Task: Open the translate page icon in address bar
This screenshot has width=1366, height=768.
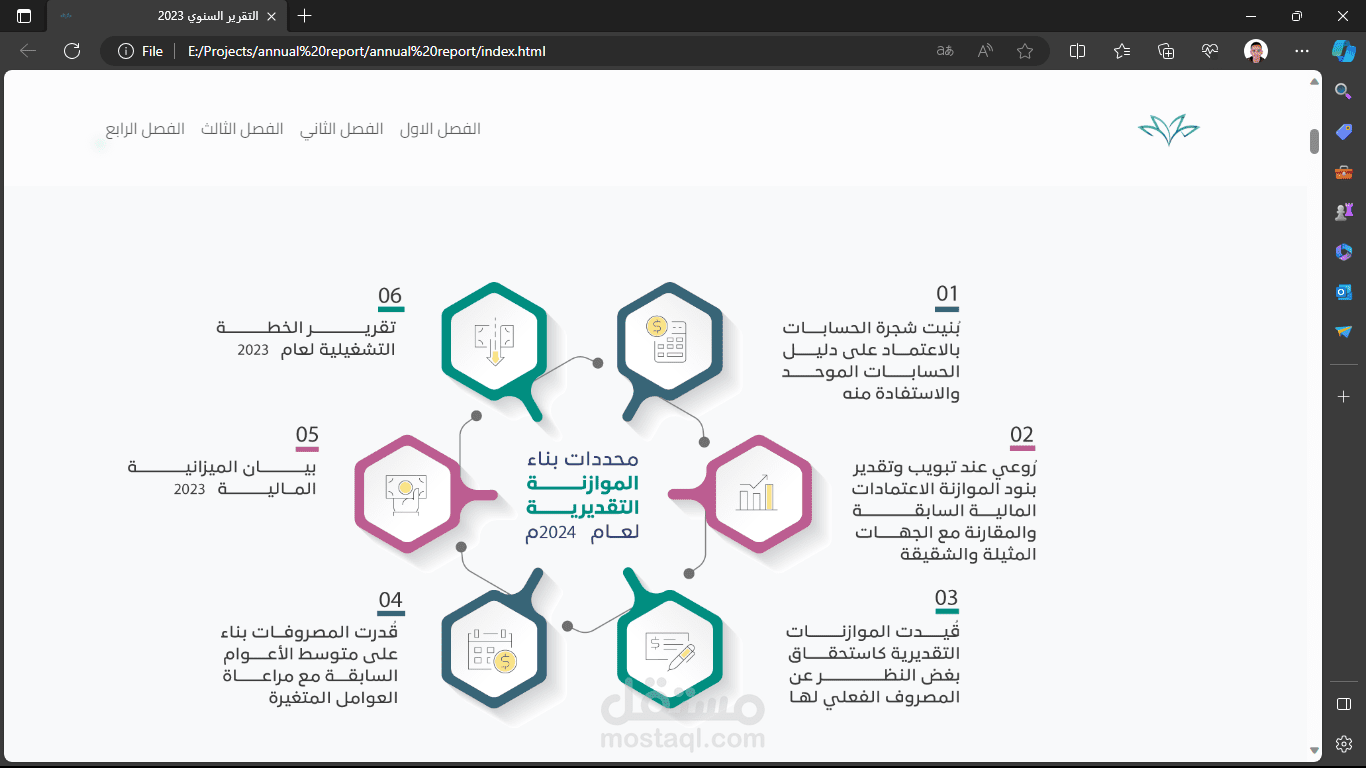Action: (945, 51)
